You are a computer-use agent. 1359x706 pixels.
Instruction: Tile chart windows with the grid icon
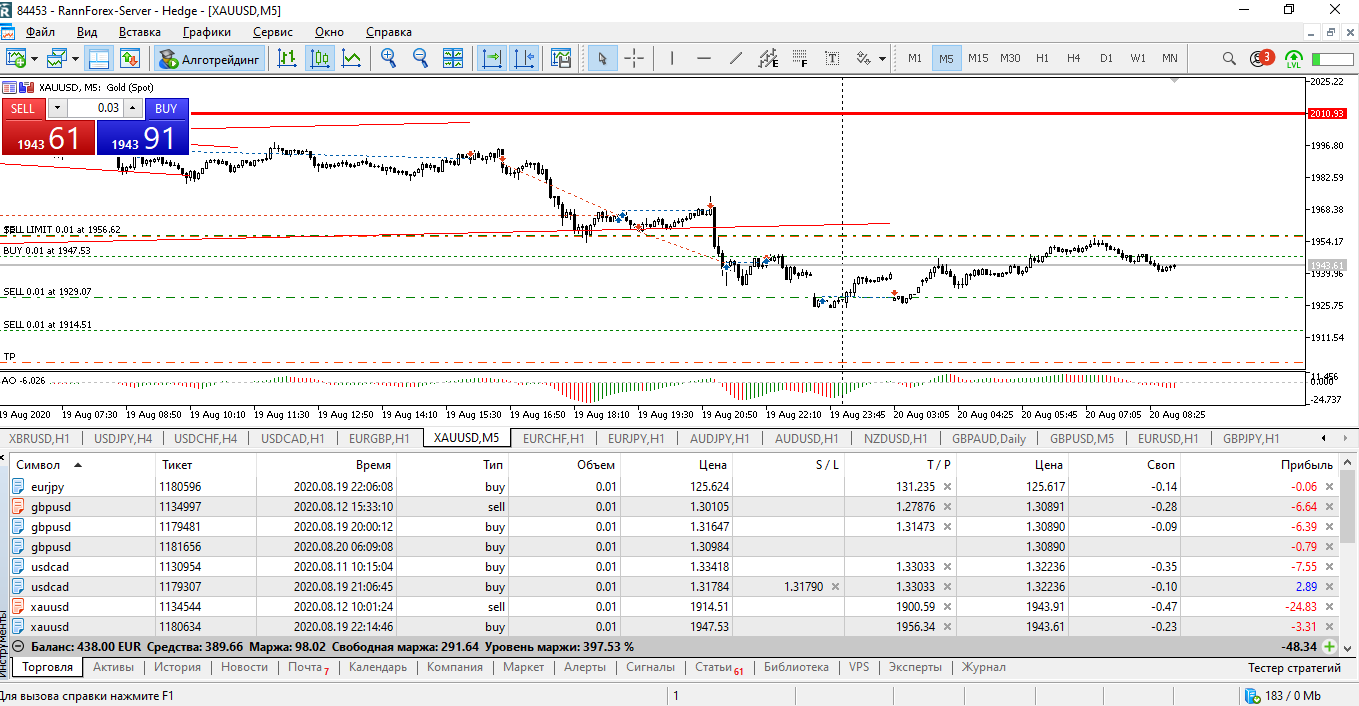tap(452, 59)
